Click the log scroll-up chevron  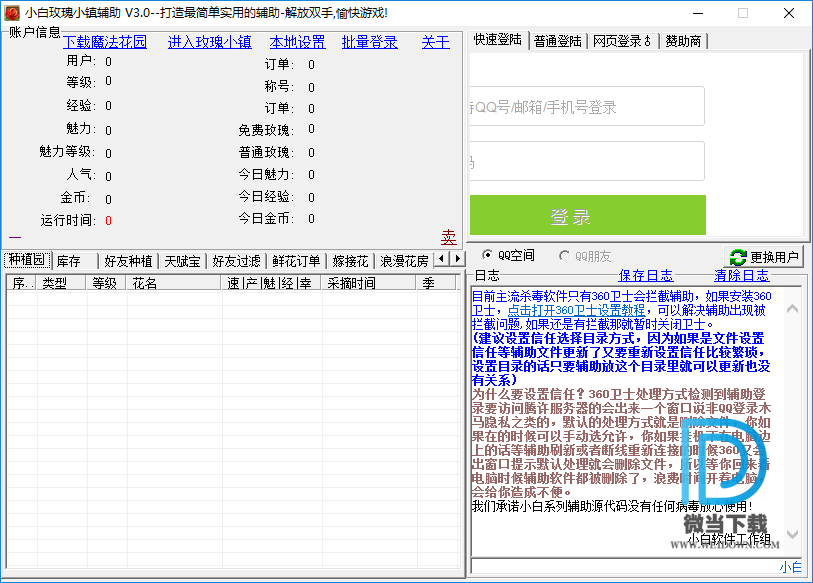[x=792, y=309]
